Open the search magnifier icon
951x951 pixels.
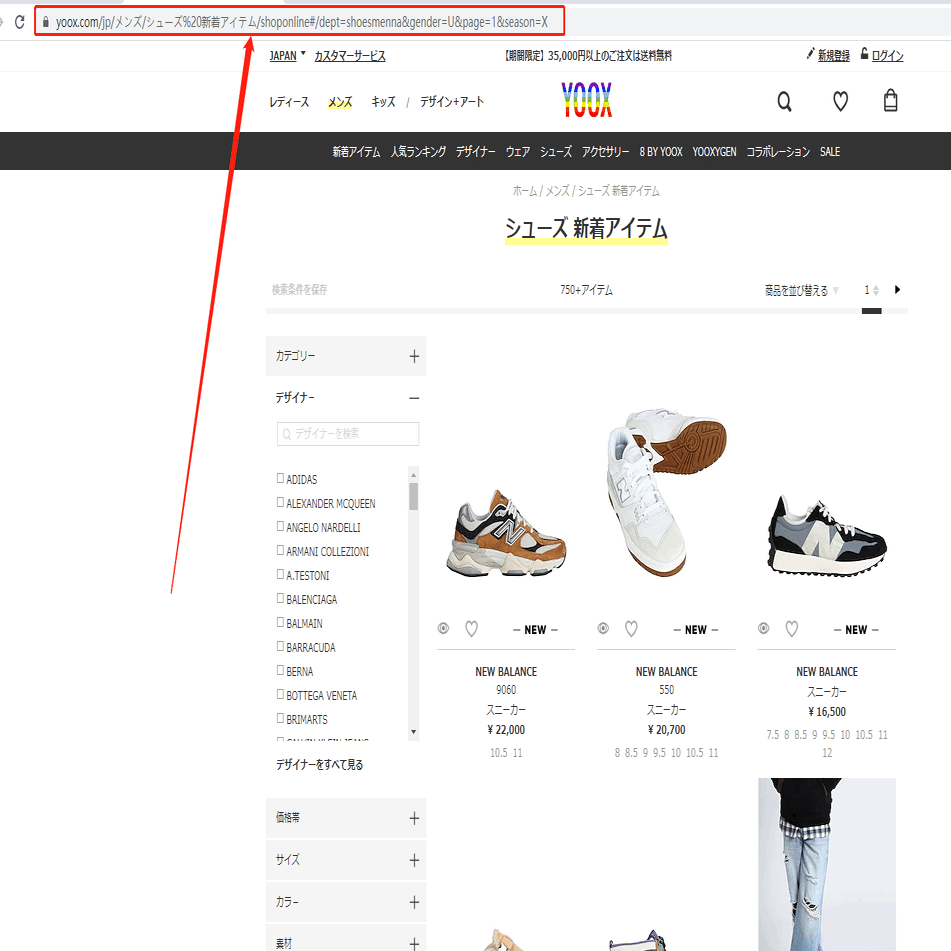click(784, 101)
